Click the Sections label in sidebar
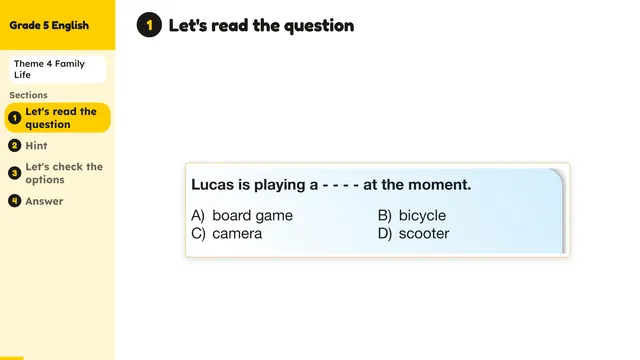 click(x=29, y=95)
